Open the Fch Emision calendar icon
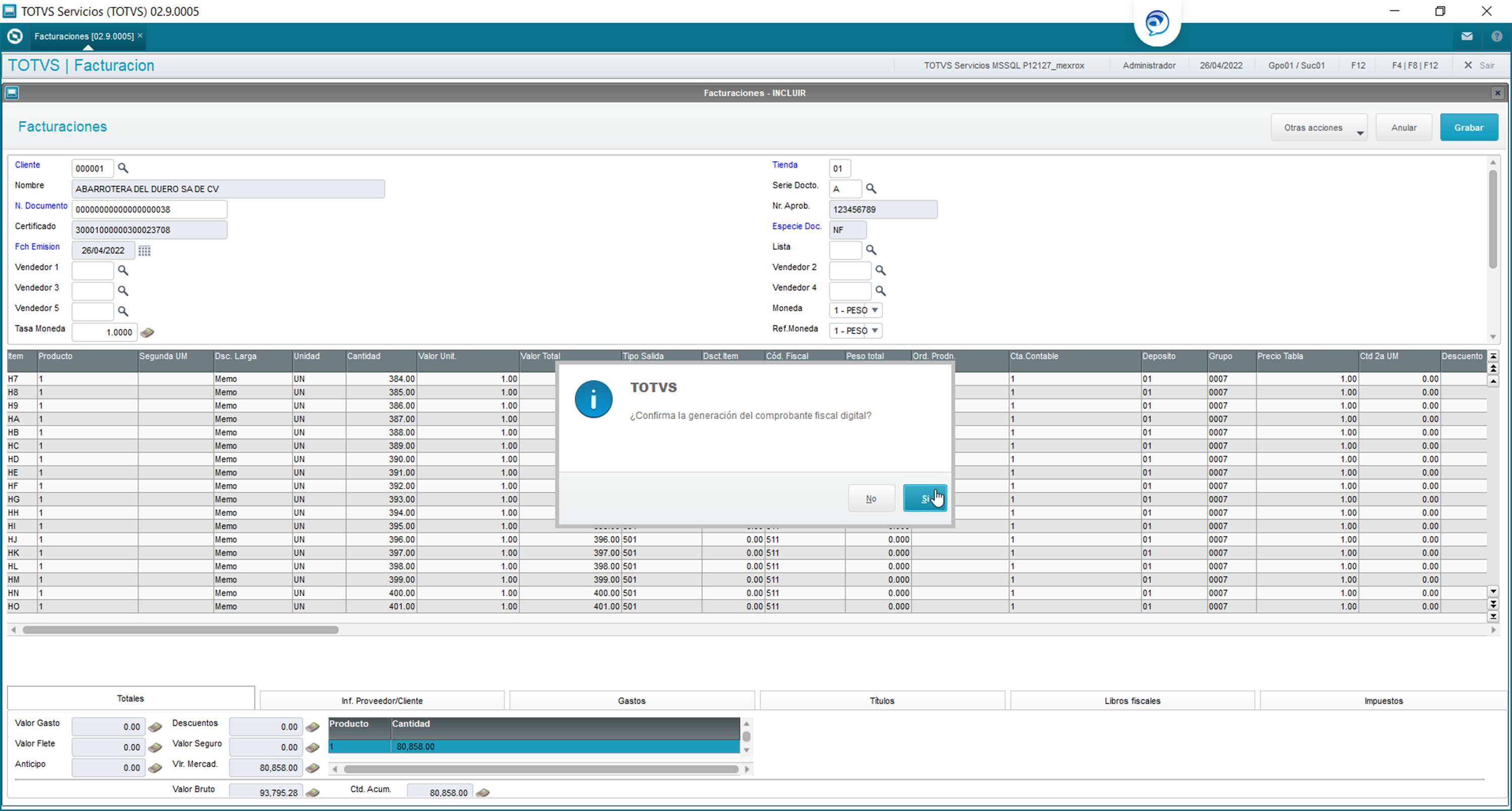This screenshot has width=1512, height=811. tap(144, 250)
